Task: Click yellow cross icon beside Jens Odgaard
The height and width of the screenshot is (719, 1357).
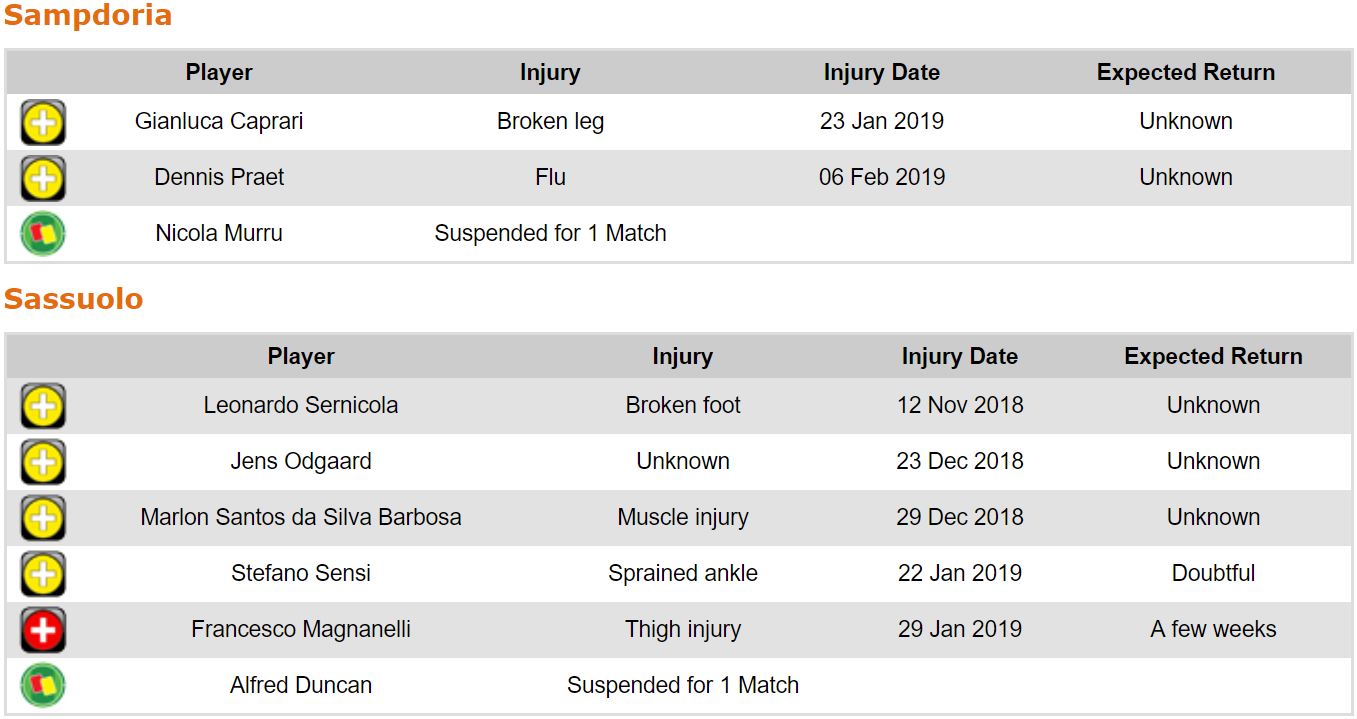Action: 43,463
